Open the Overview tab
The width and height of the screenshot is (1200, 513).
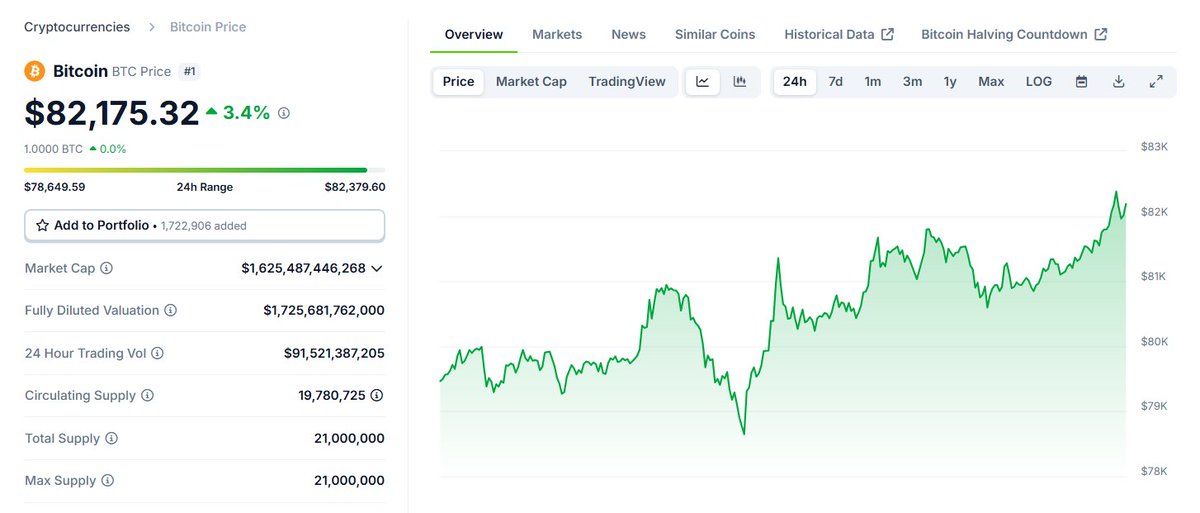pyautogui.click(x=474, y=34)
